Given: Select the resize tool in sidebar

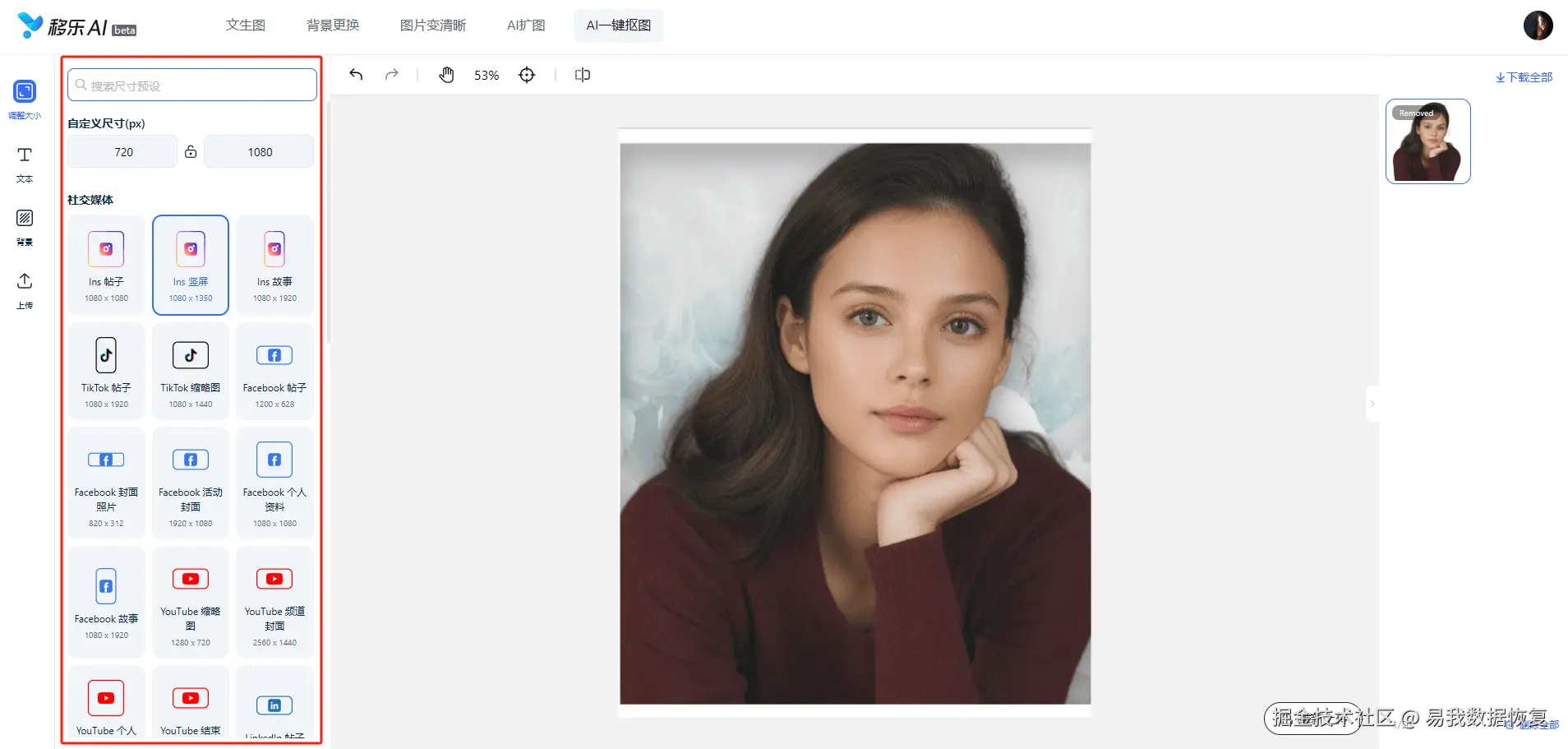Looking at the screenshot, I should 25,99.
